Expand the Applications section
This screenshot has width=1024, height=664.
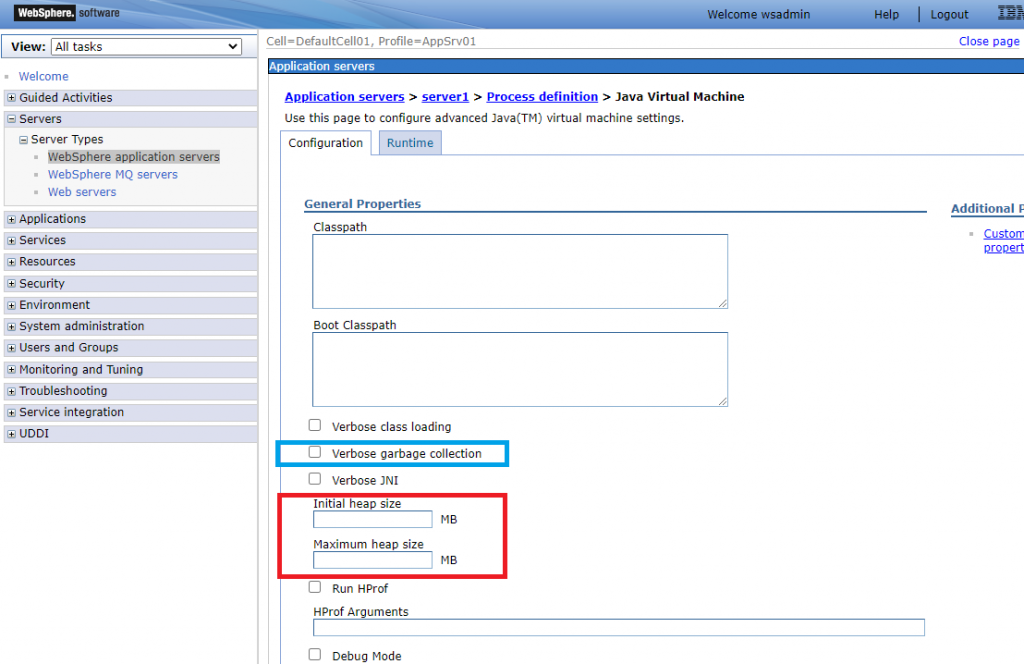click(11, 219)
